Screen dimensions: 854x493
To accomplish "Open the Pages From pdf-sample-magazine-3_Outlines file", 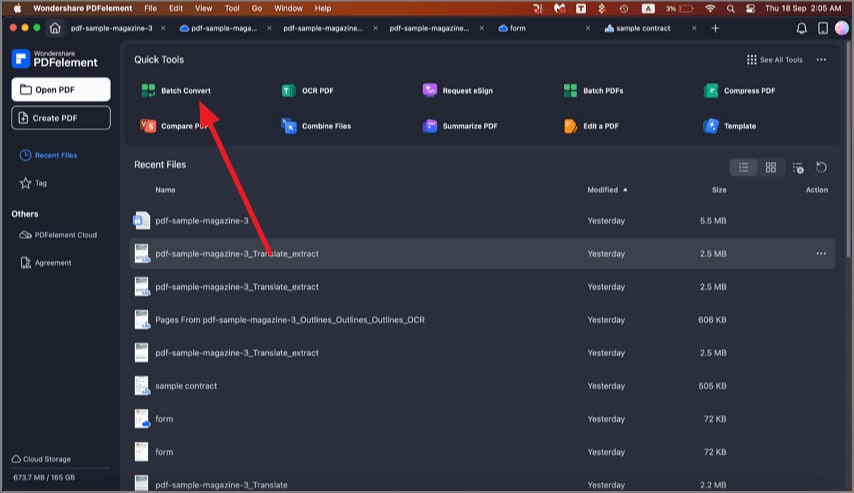I will point(483,320).
